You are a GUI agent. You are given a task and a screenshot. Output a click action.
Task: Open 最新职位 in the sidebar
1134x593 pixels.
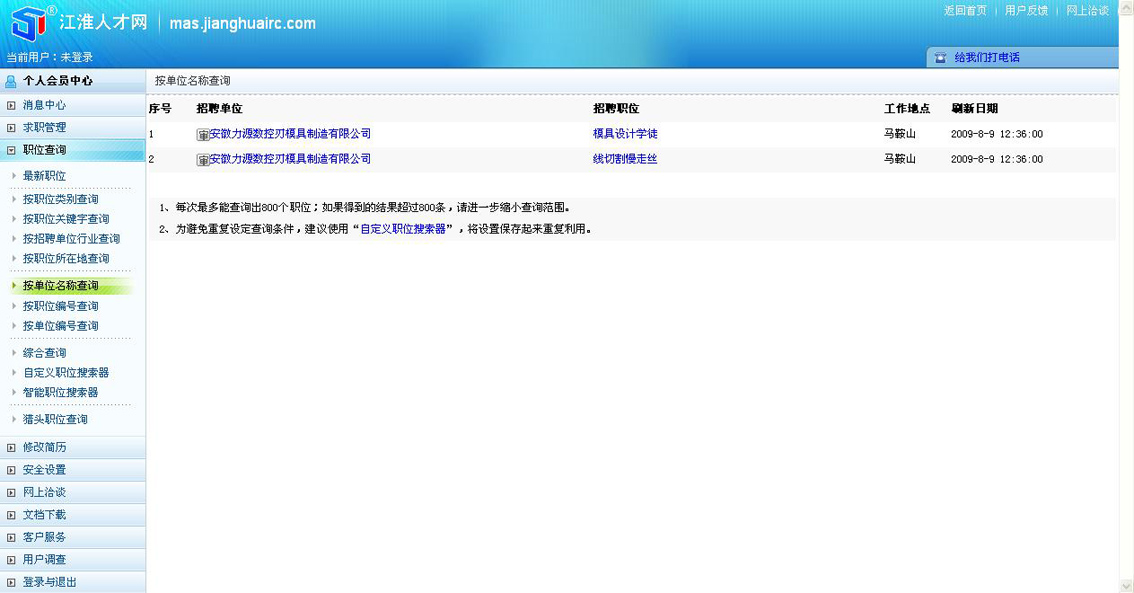pyautogui.click(x=44, y=176)
